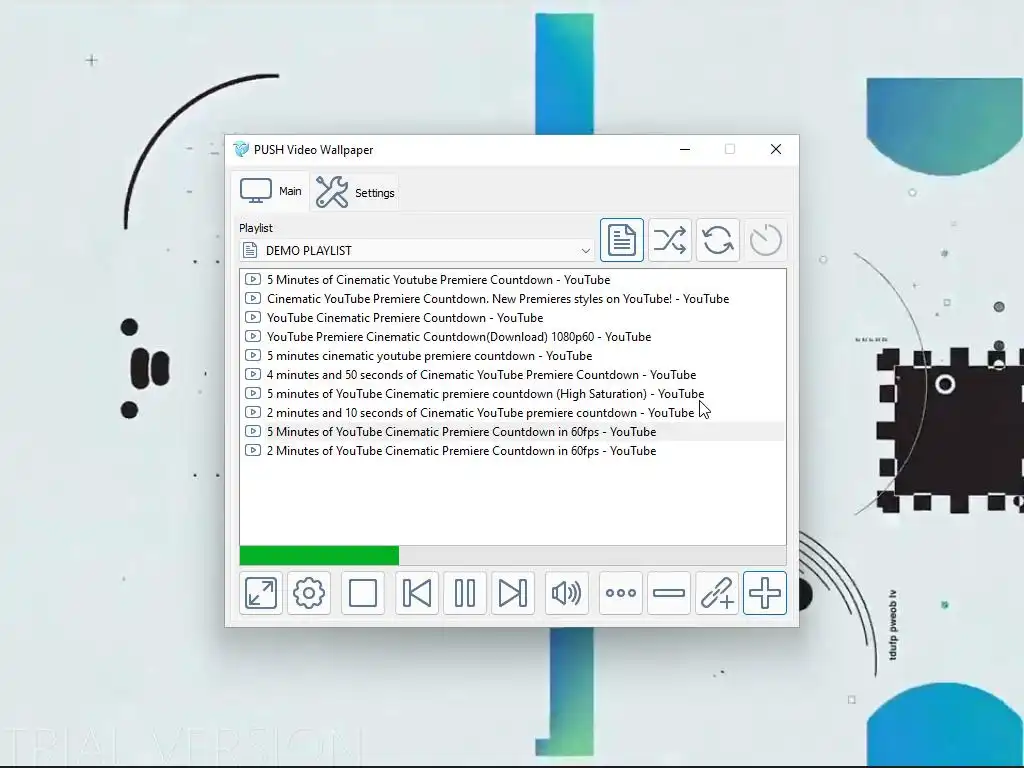Close the PUSH Video Wallpaper window

pyautogui.click(x=776, y=149)
